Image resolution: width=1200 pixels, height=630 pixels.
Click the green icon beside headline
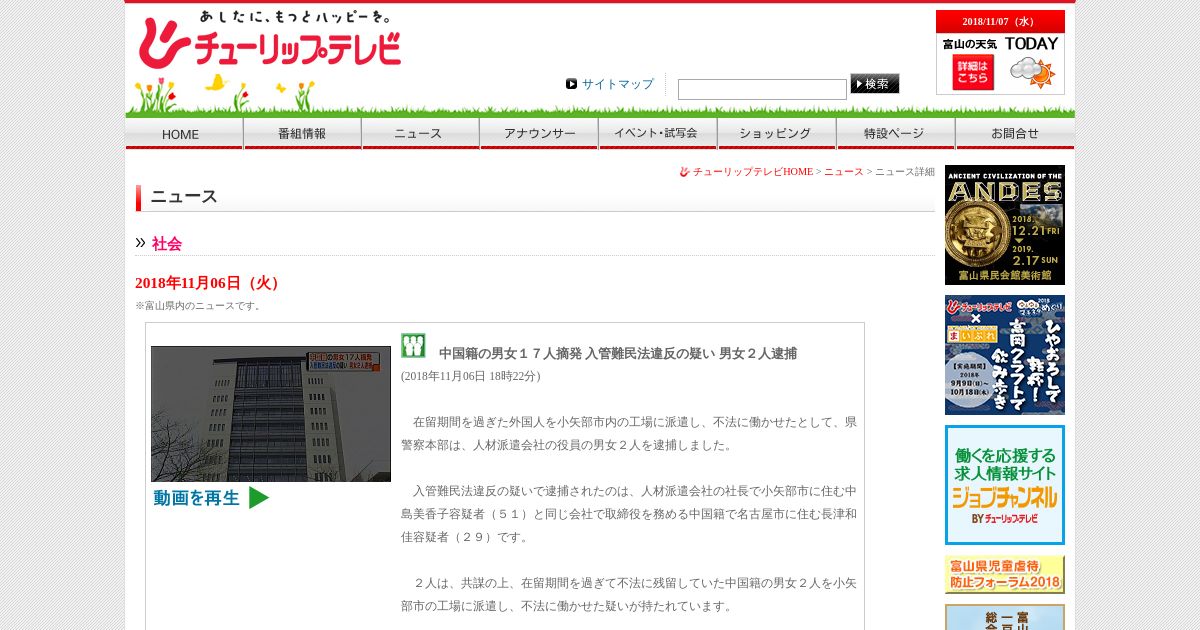(x=413, y=346)
